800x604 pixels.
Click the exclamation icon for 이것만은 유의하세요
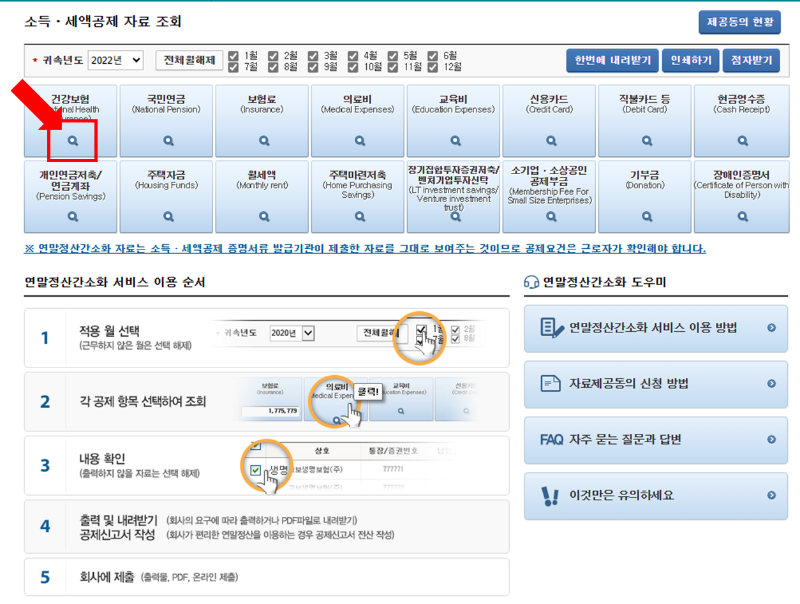[549, 495]
